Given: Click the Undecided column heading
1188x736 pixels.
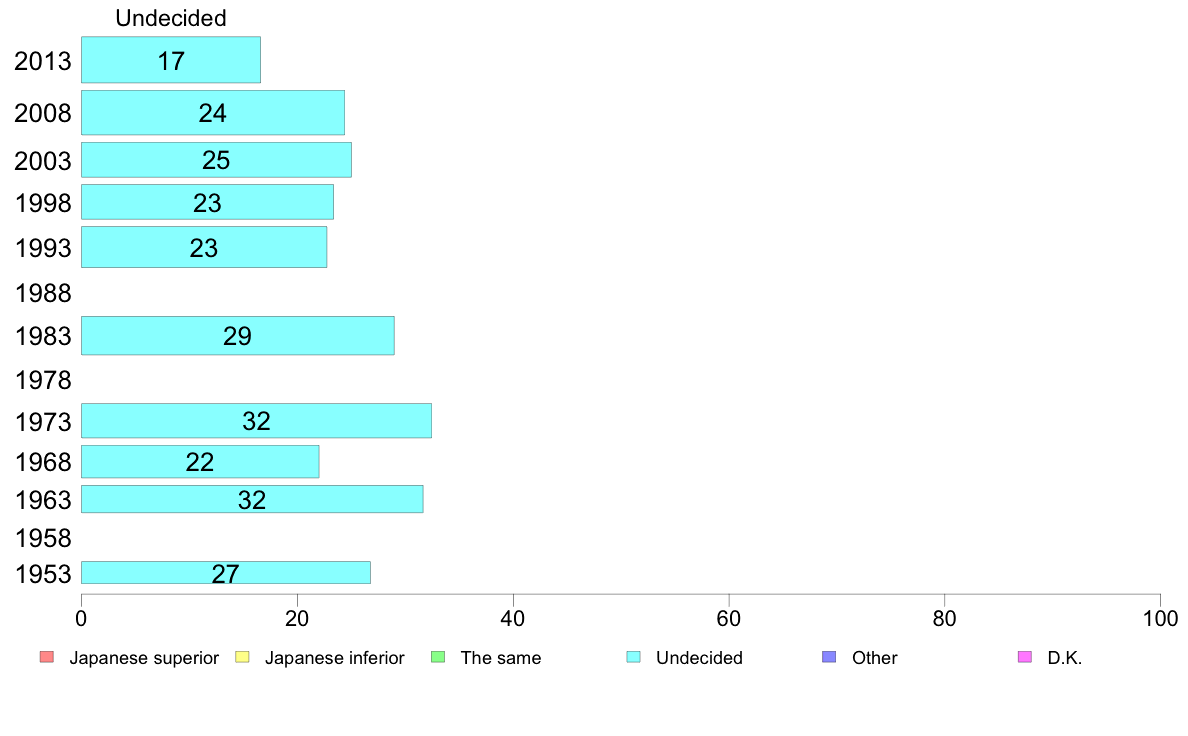Looking at the screenshot, I should point(170,17).
